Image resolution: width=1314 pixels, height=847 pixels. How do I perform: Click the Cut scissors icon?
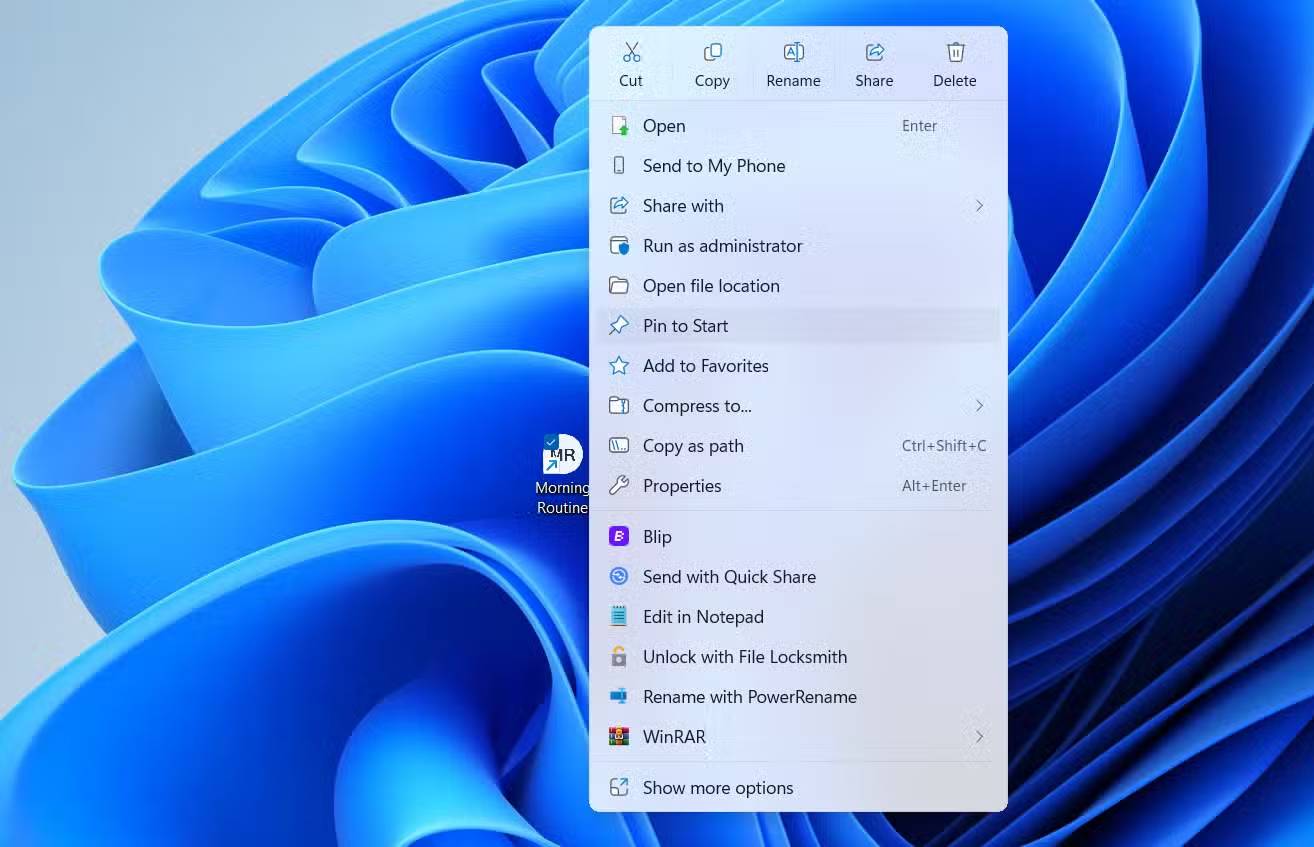point(631,53)
